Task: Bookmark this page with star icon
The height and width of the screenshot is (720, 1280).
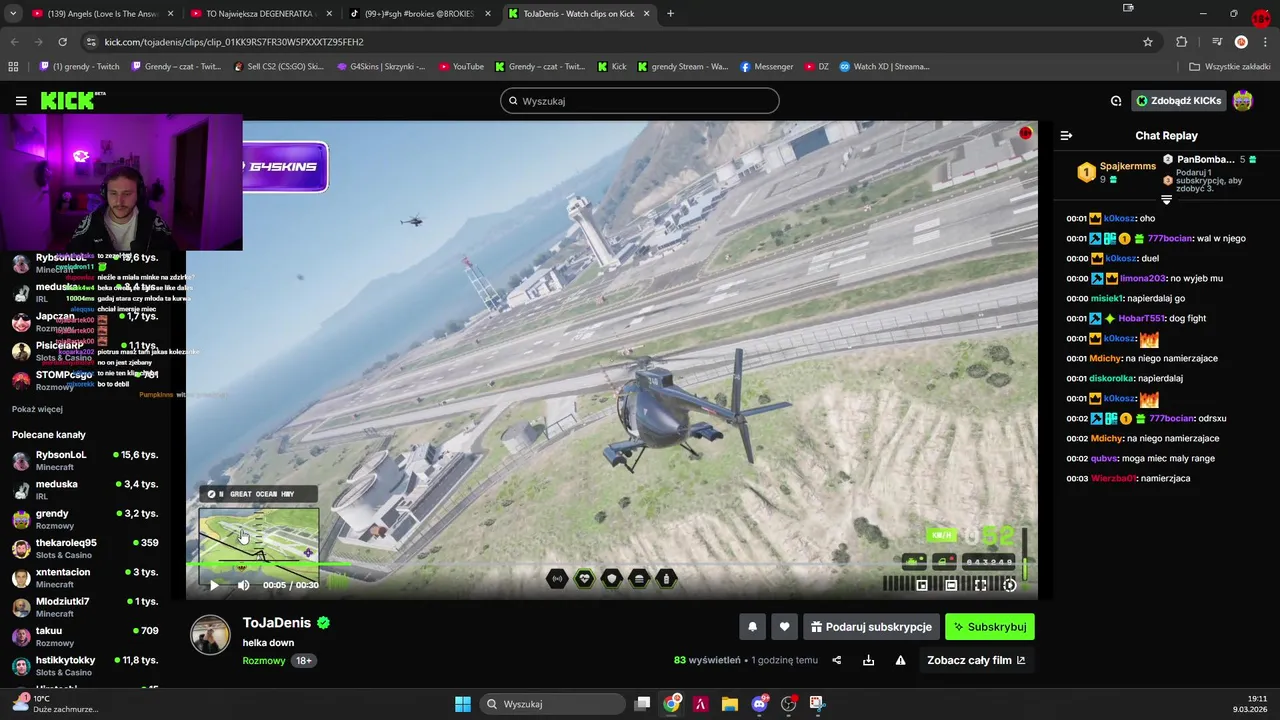Action: click(x=1148, y=42)
